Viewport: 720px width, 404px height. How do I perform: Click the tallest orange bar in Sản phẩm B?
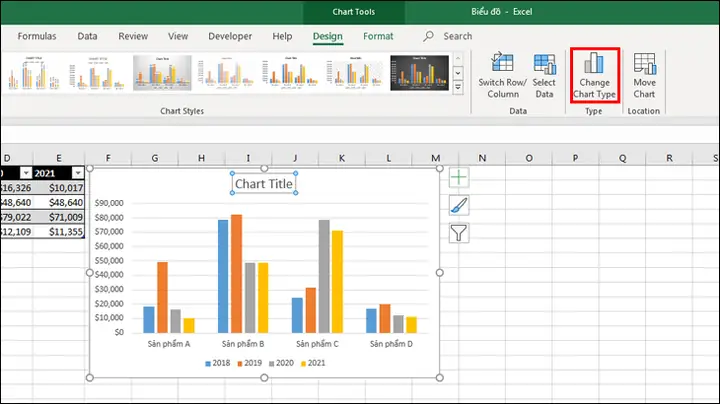pos(236,274)
